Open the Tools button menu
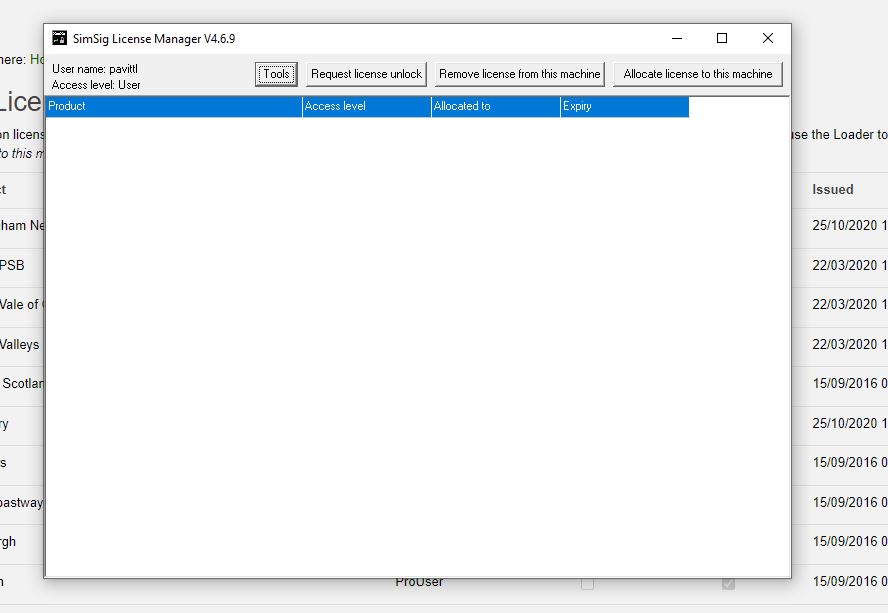This screenshot has width=888, height=613. point(276,74)
